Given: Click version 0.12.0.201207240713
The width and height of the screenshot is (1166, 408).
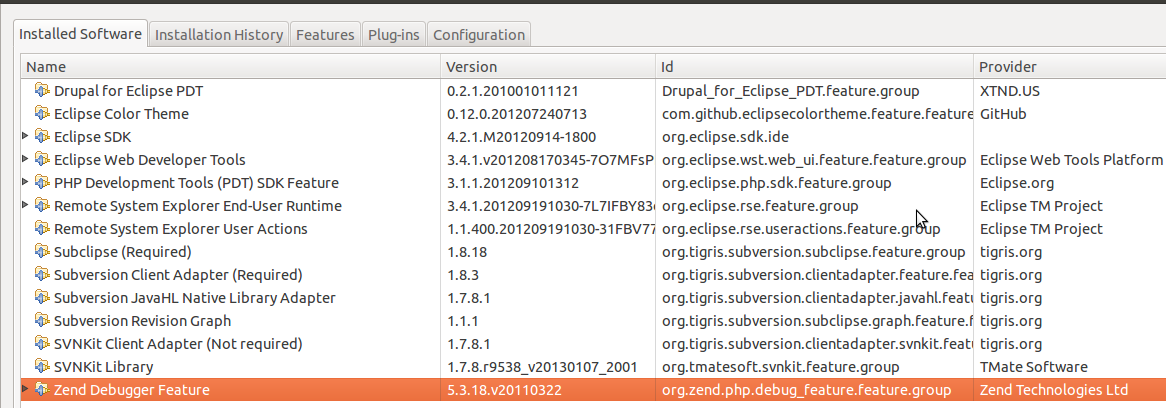Looking at the screenshot, I should [x=517, y=114].
